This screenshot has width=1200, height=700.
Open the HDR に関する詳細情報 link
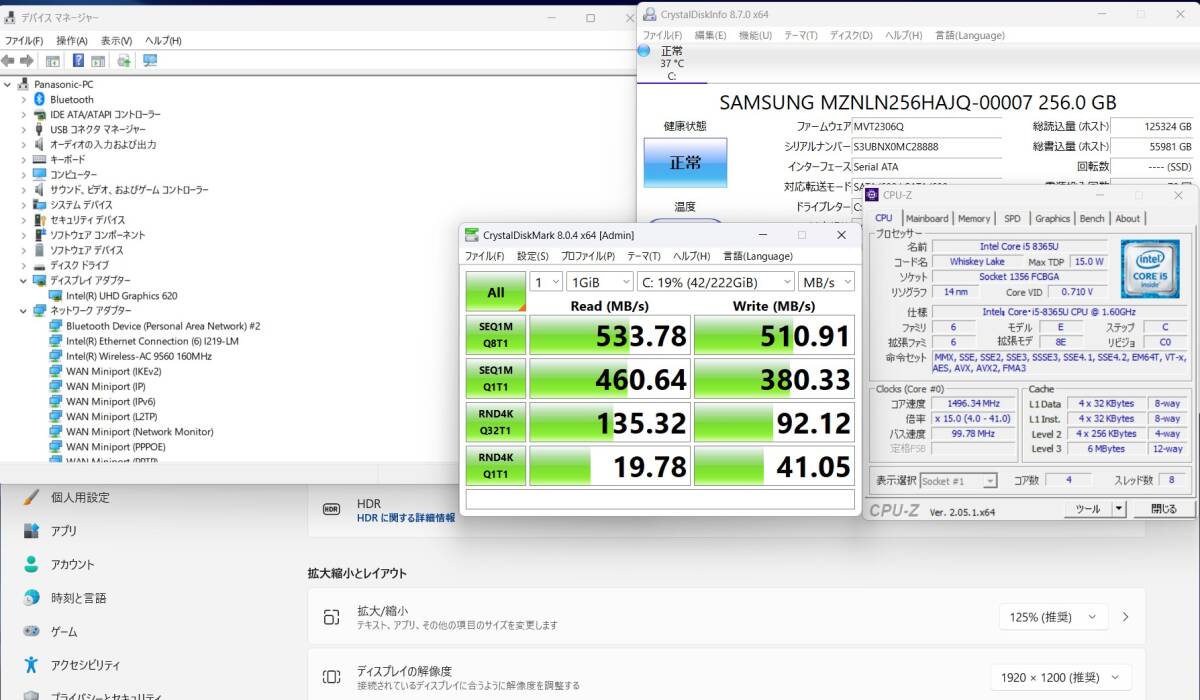pos(406,518)
